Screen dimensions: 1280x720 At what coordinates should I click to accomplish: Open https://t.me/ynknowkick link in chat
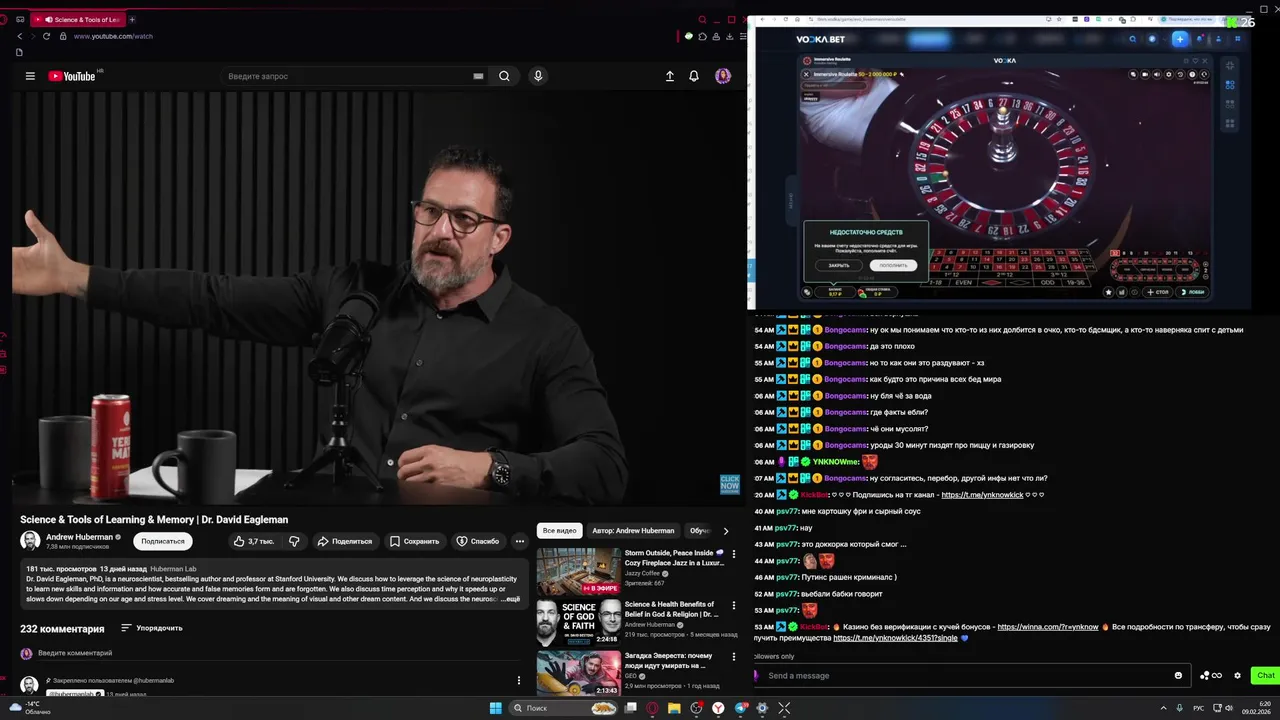982,495
